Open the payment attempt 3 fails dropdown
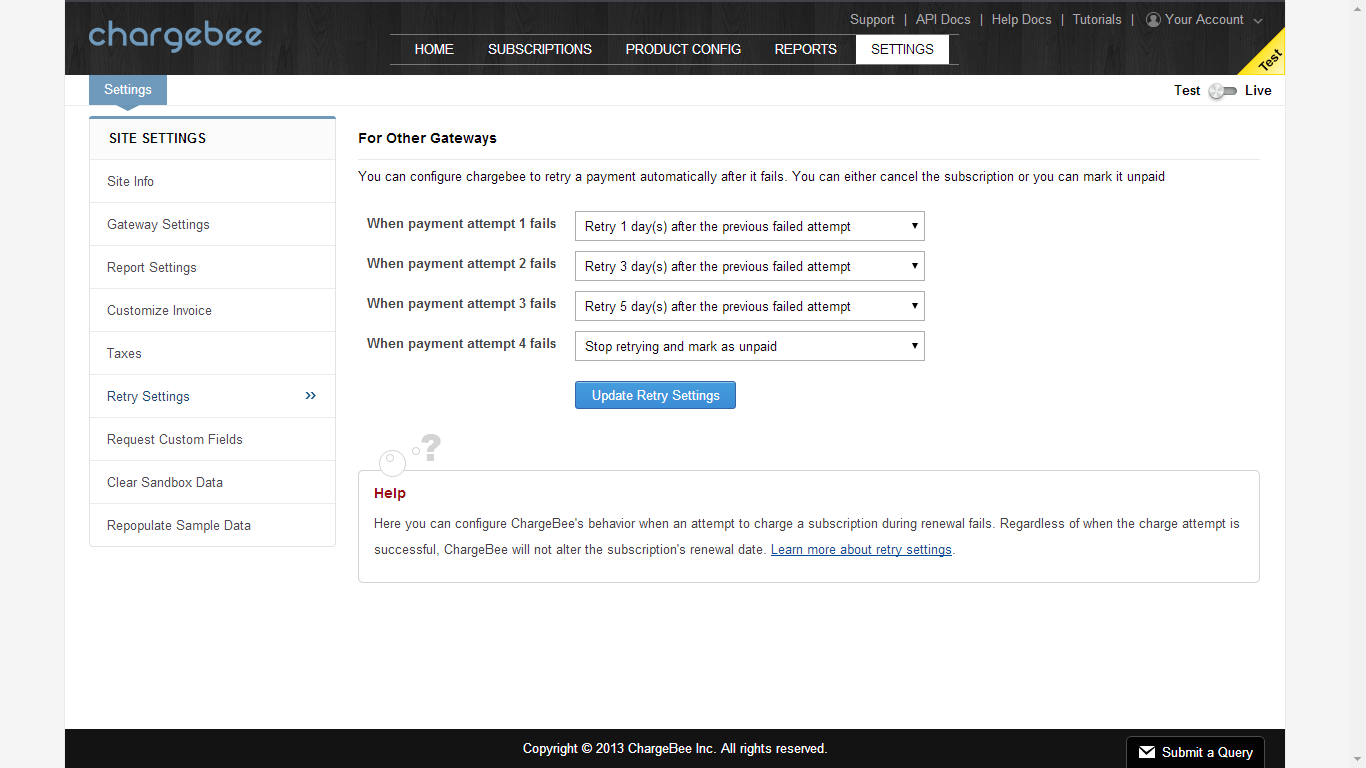Image resolution: width=1366 pixels, height=768 pixels. tap(749, 306)
